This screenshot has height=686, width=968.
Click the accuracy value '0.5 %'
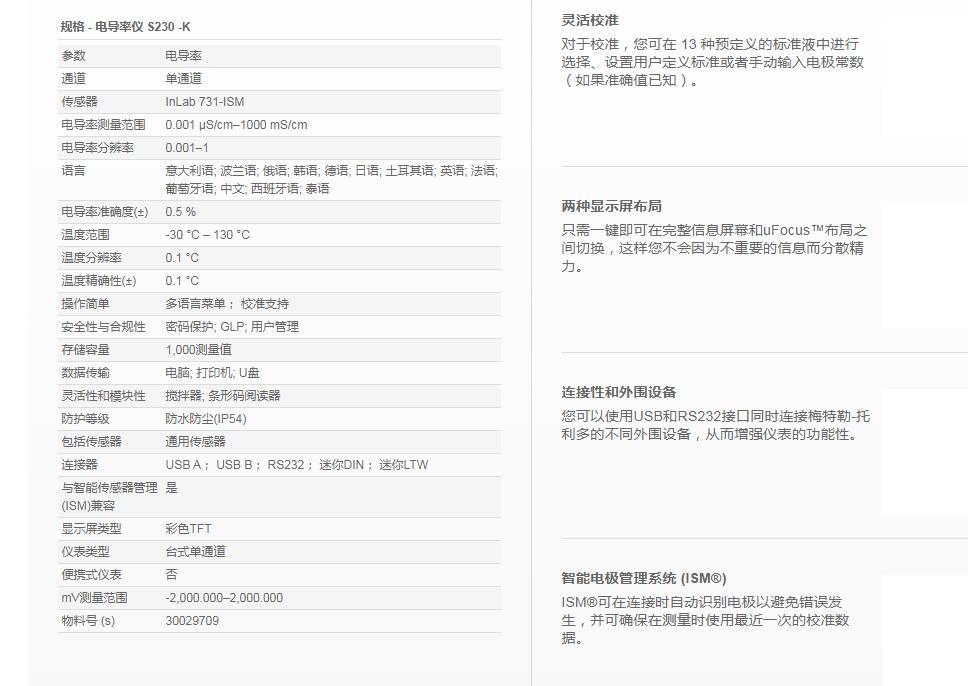(180, 212)
